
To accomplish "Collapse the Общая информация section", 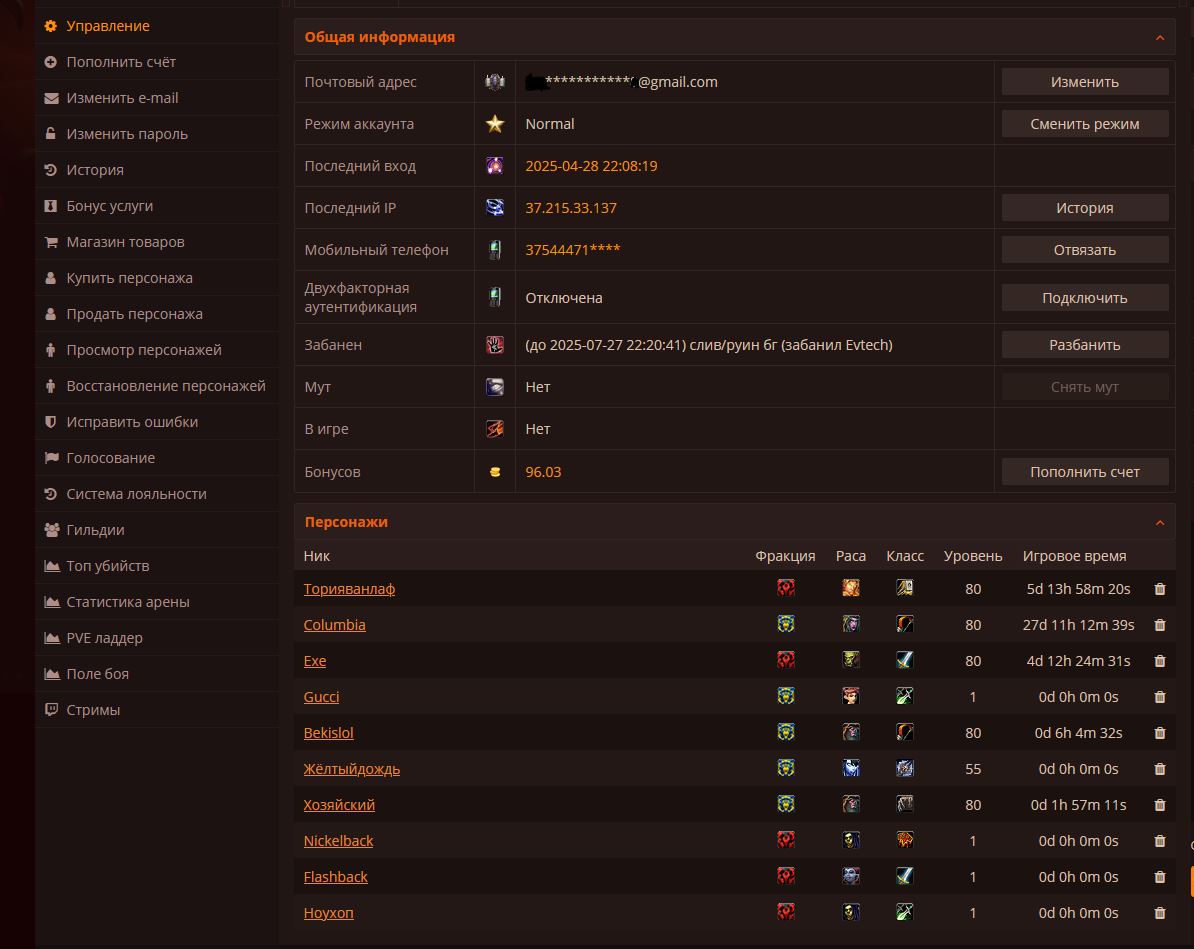I will click(x=1160, y=37).
